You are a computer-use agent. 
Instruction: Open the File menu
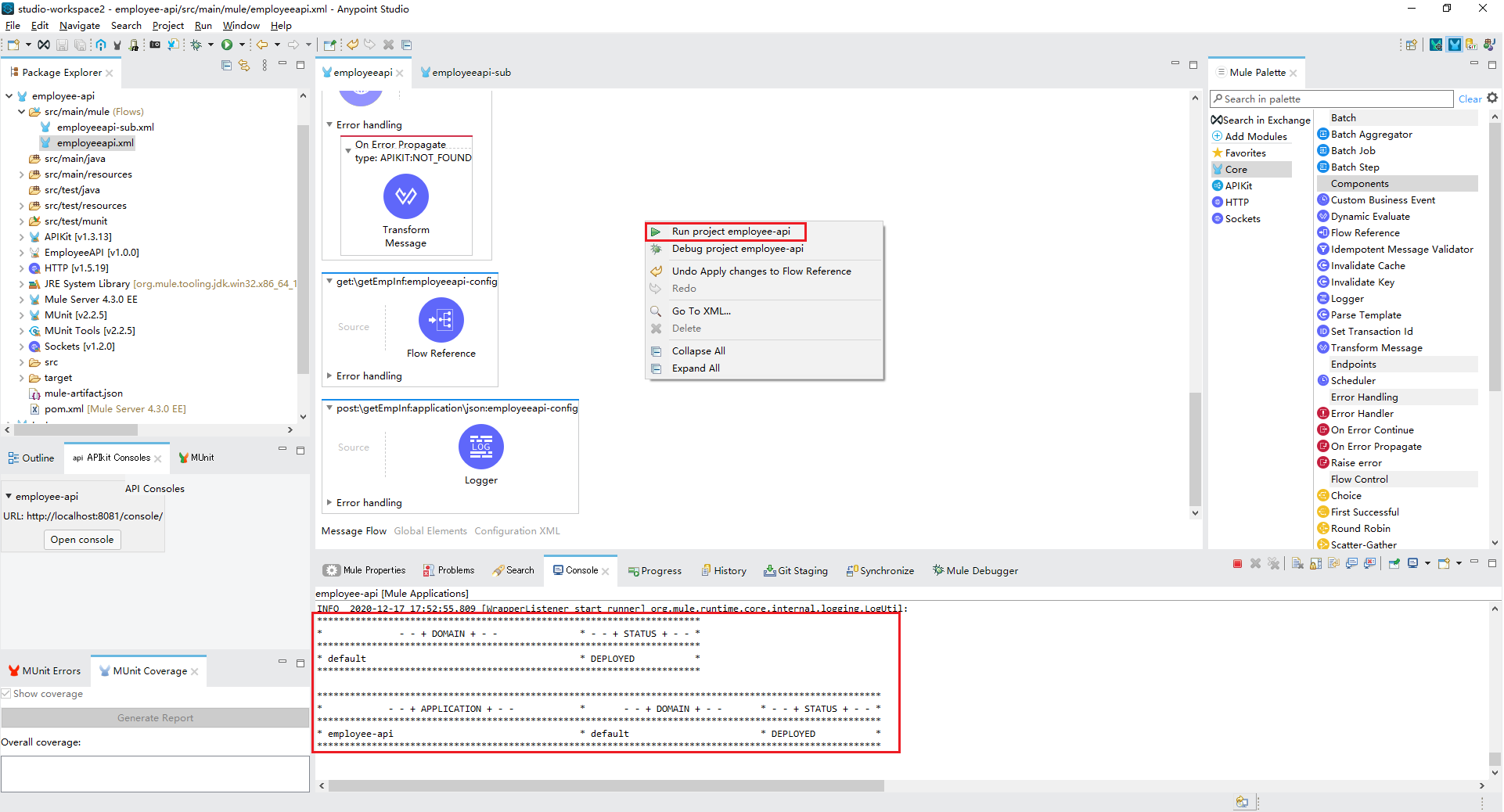click(x=13, y=26)
